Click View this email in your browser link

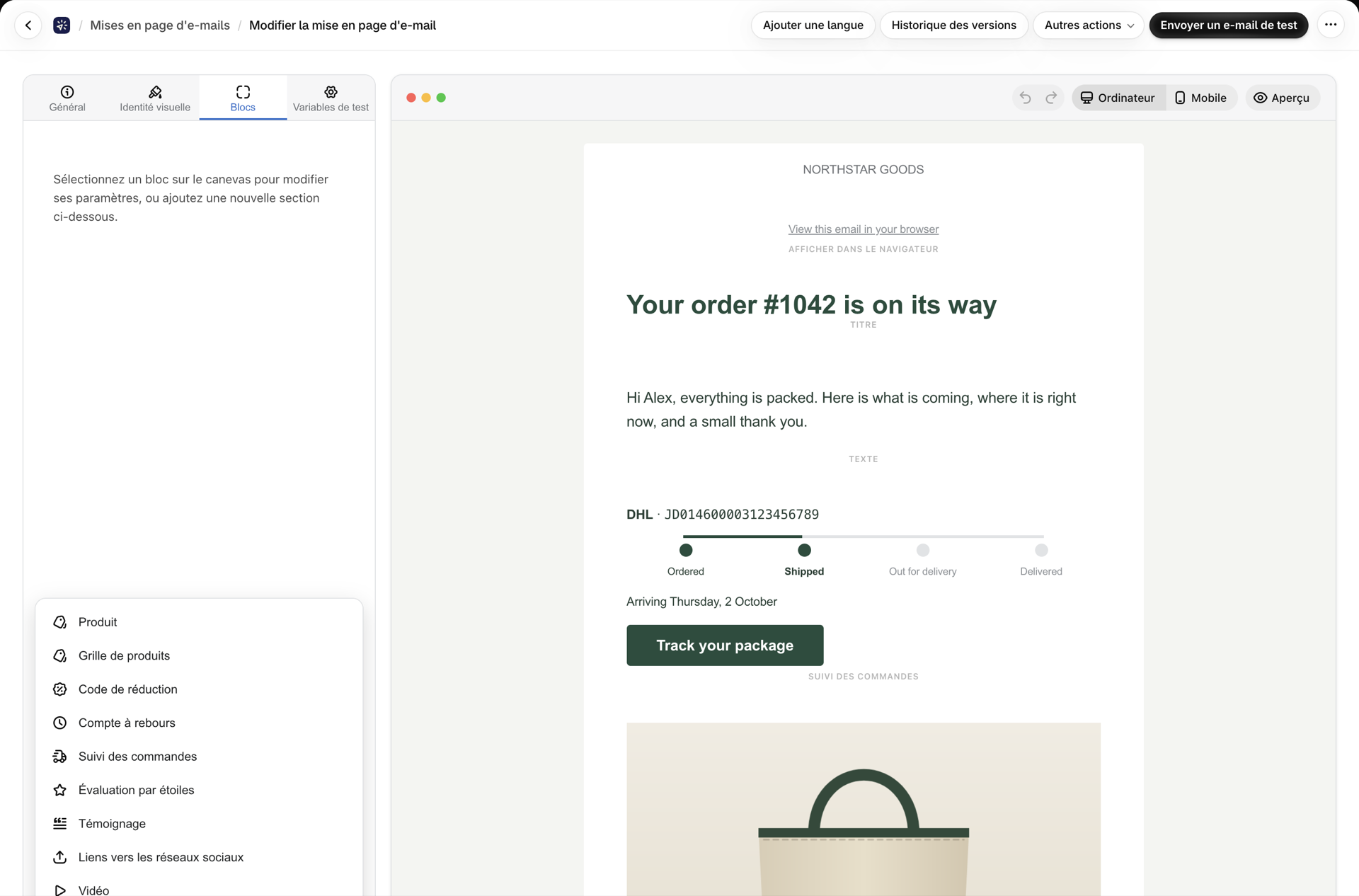[864, 229]
